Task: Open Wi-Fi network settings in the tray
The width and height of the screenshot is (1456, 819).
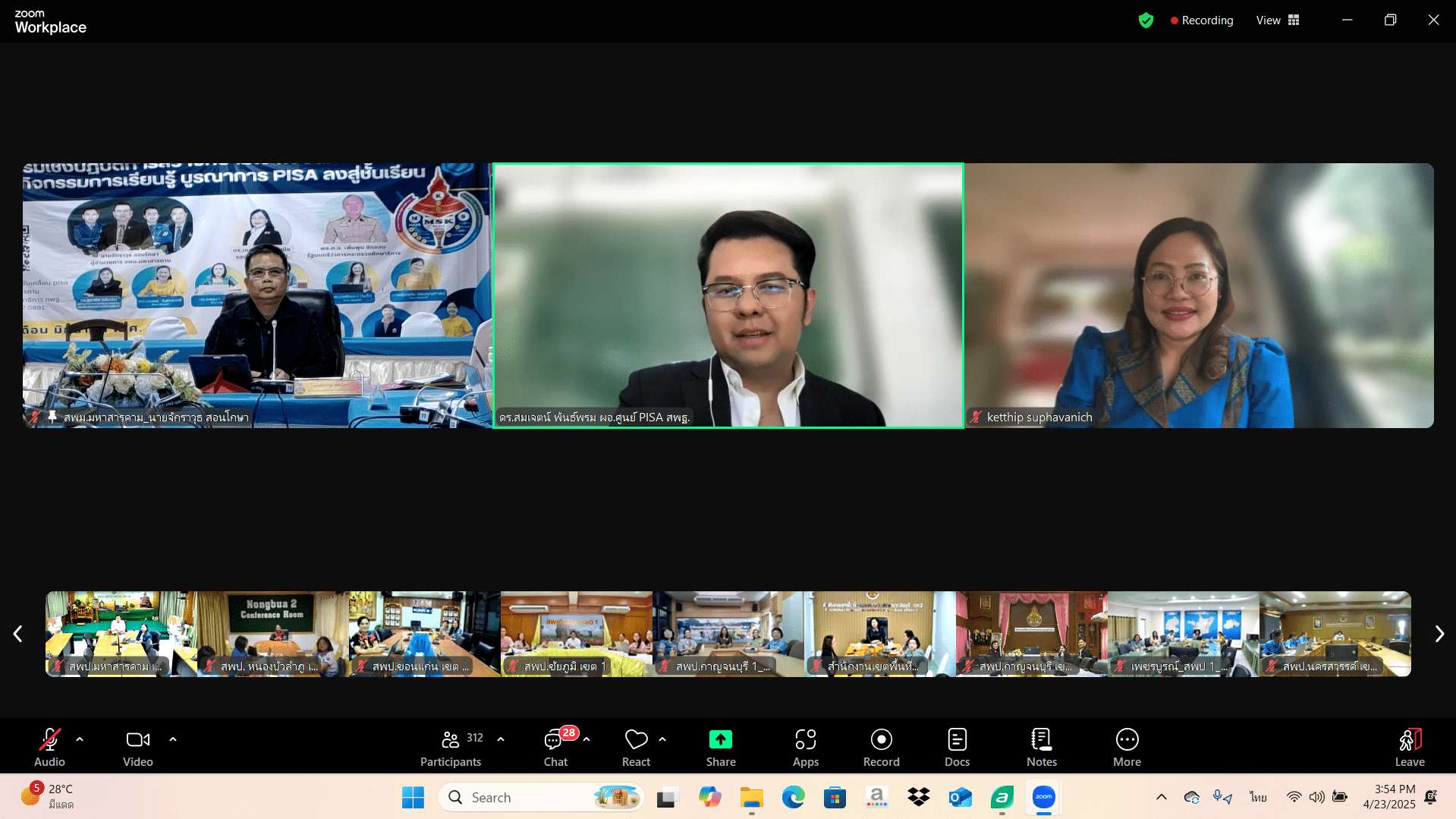Action: coord(1294,797)
